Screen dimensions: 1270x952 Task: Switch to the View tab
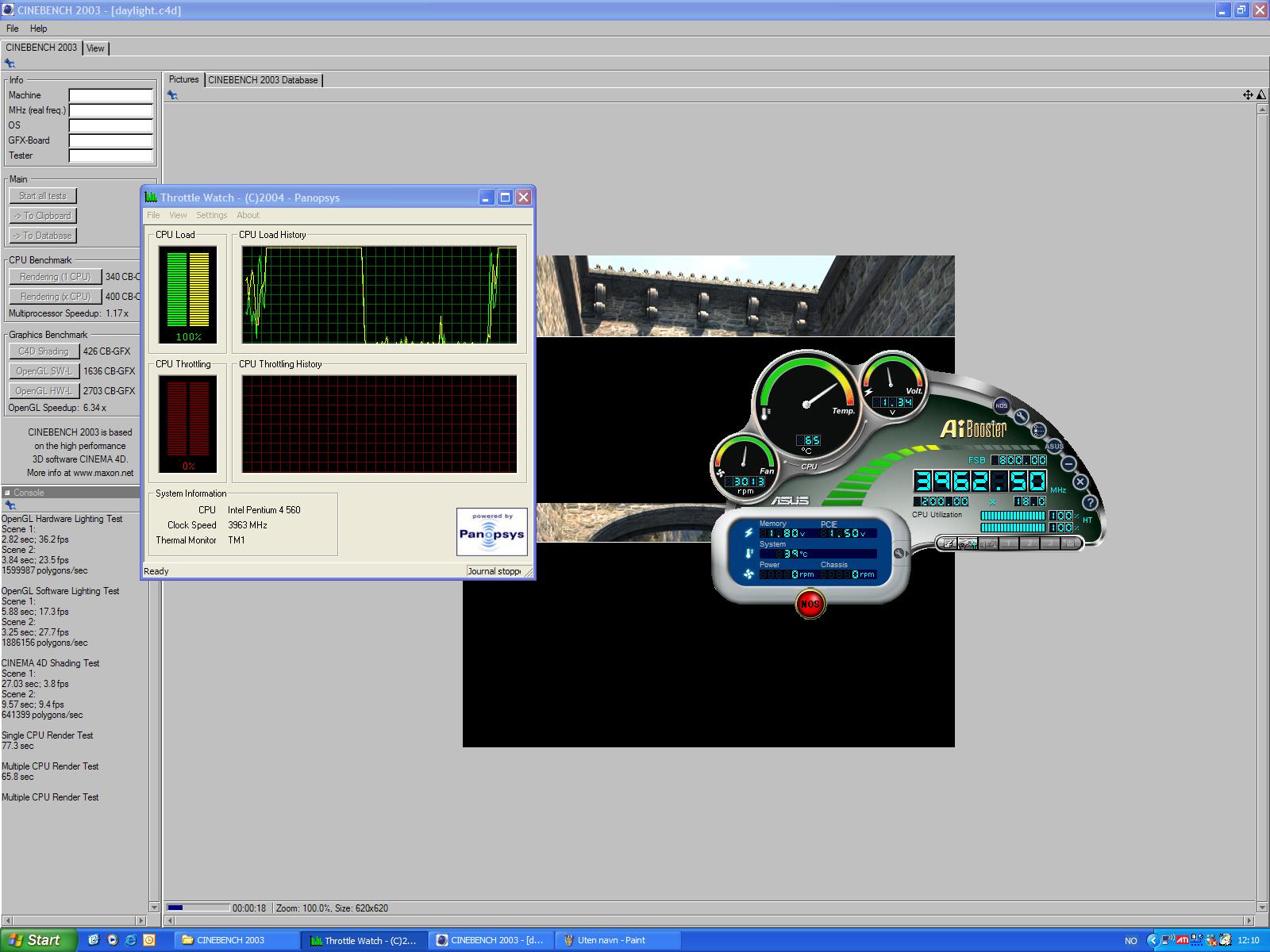click(x=95, y=48)
